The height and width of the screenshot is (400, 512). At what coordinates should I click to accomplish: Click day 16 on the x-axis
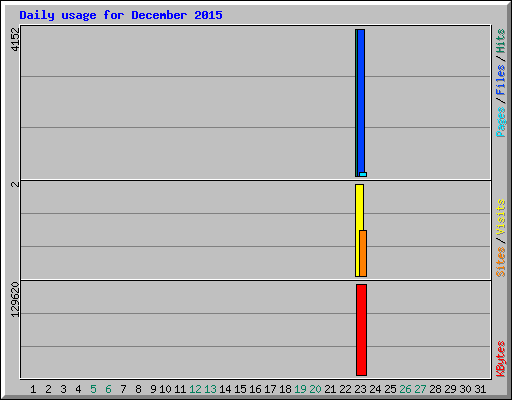tap(255, 389)
